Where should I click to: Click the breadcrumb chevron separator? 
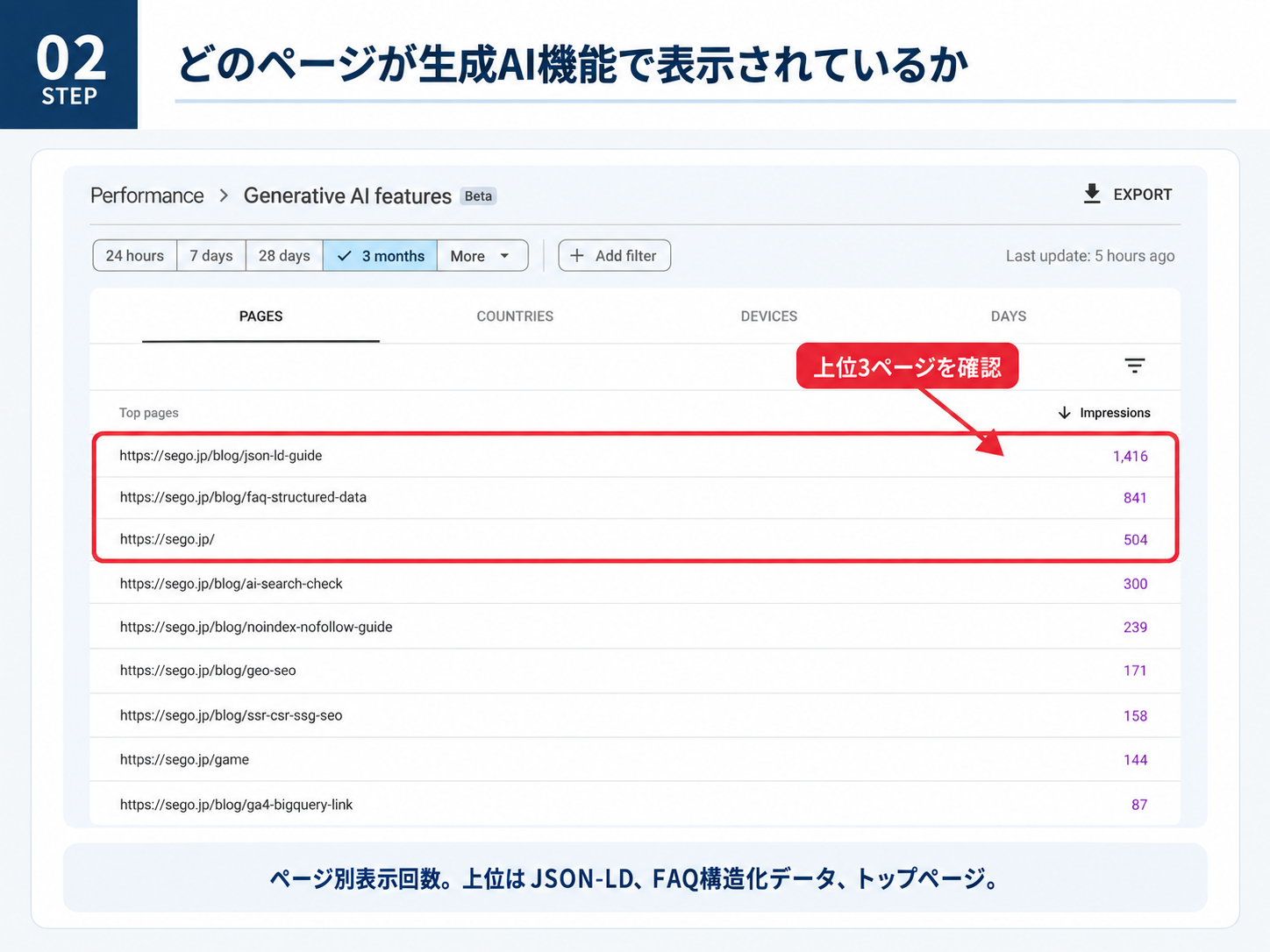tap(224, 195)
